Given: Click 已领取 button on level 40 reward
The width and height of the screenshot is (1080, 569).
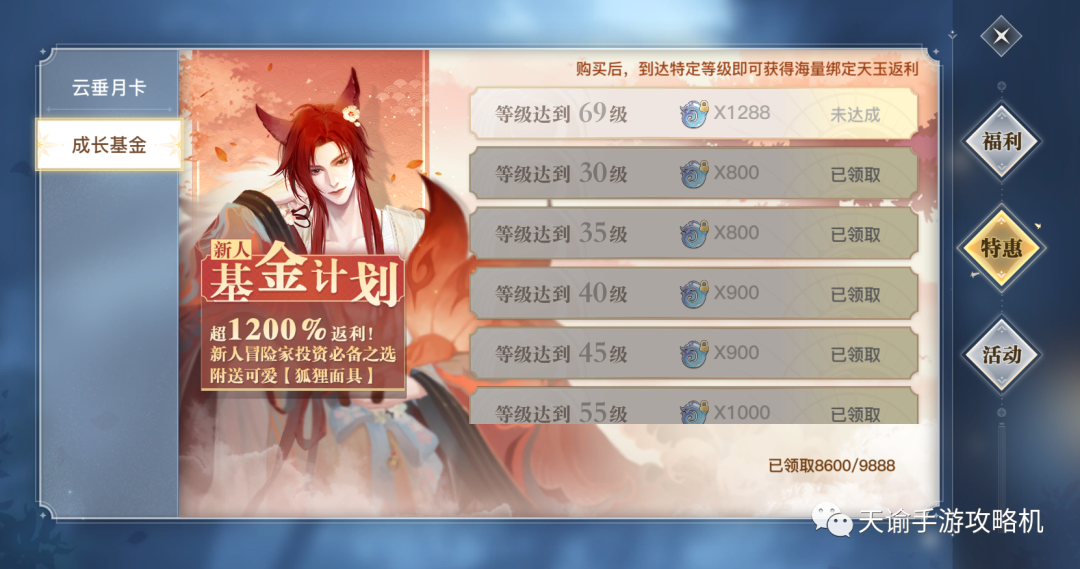Looking at the screenshot, I should click(x=855, y=294).
